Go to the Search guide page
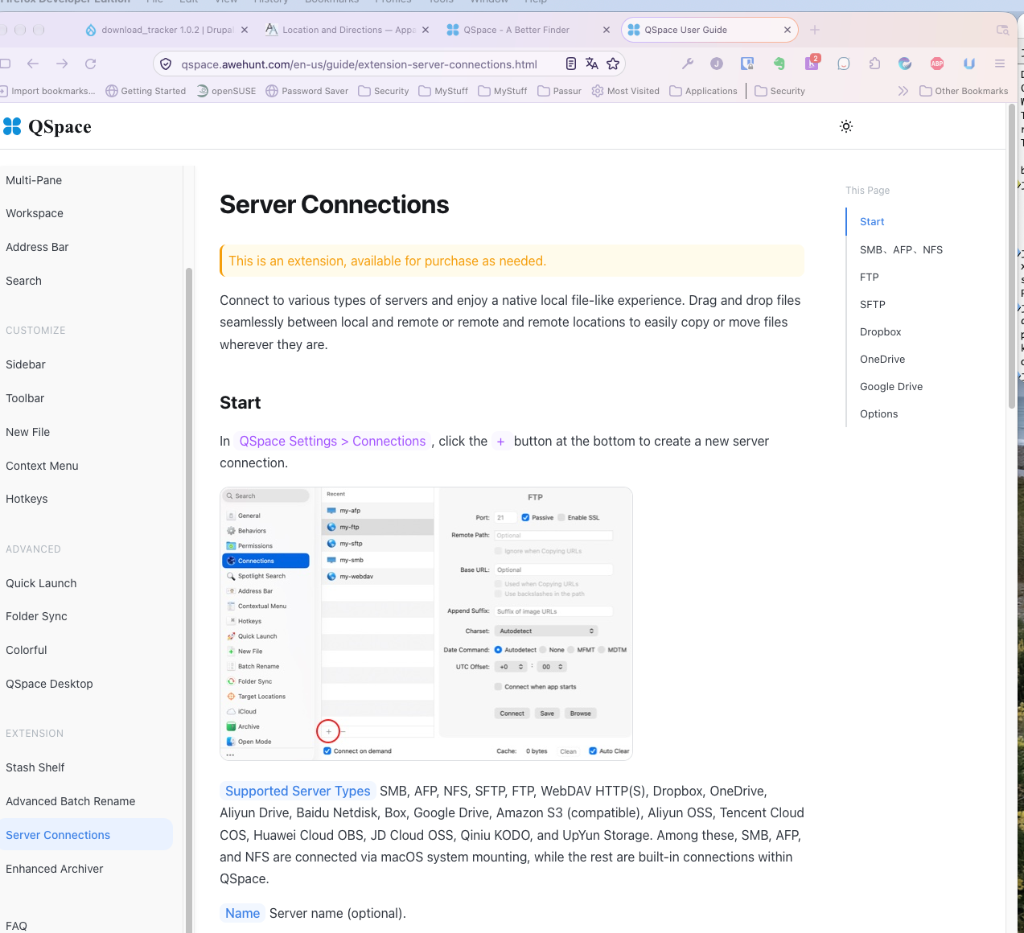The height and width of the screenshot is (933, 1024). (24, 281)
